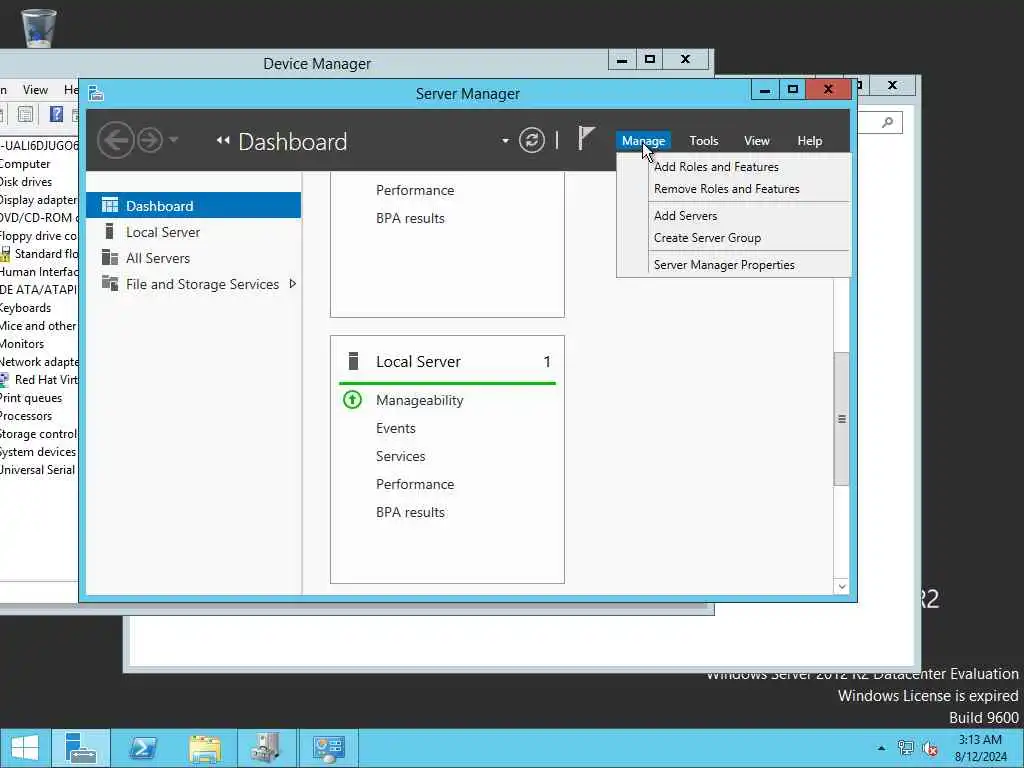
Task: Click the scrollbar down arrow in Server Manager
Action: point(841,586)
